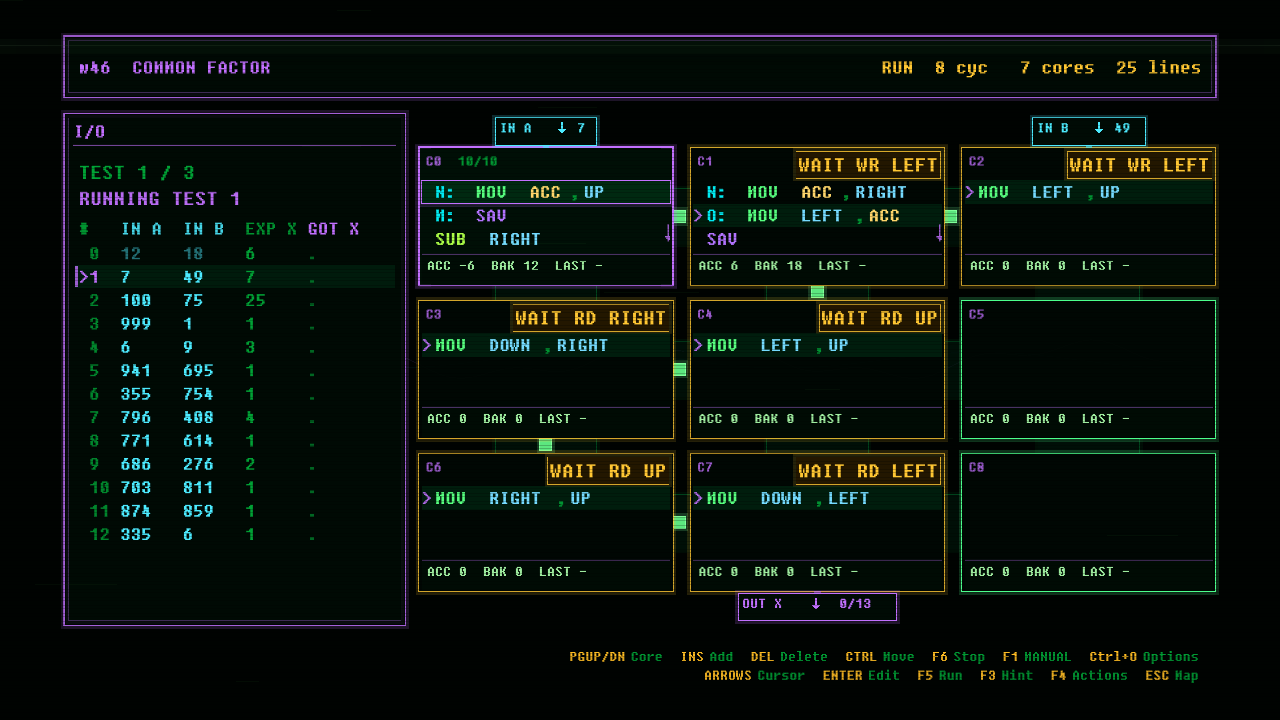Image resolution: width=1280 pixels, height=720 pixels.
Task: Select MOV DOWN, LEFT line in core C7
Action: coord(817,498)
